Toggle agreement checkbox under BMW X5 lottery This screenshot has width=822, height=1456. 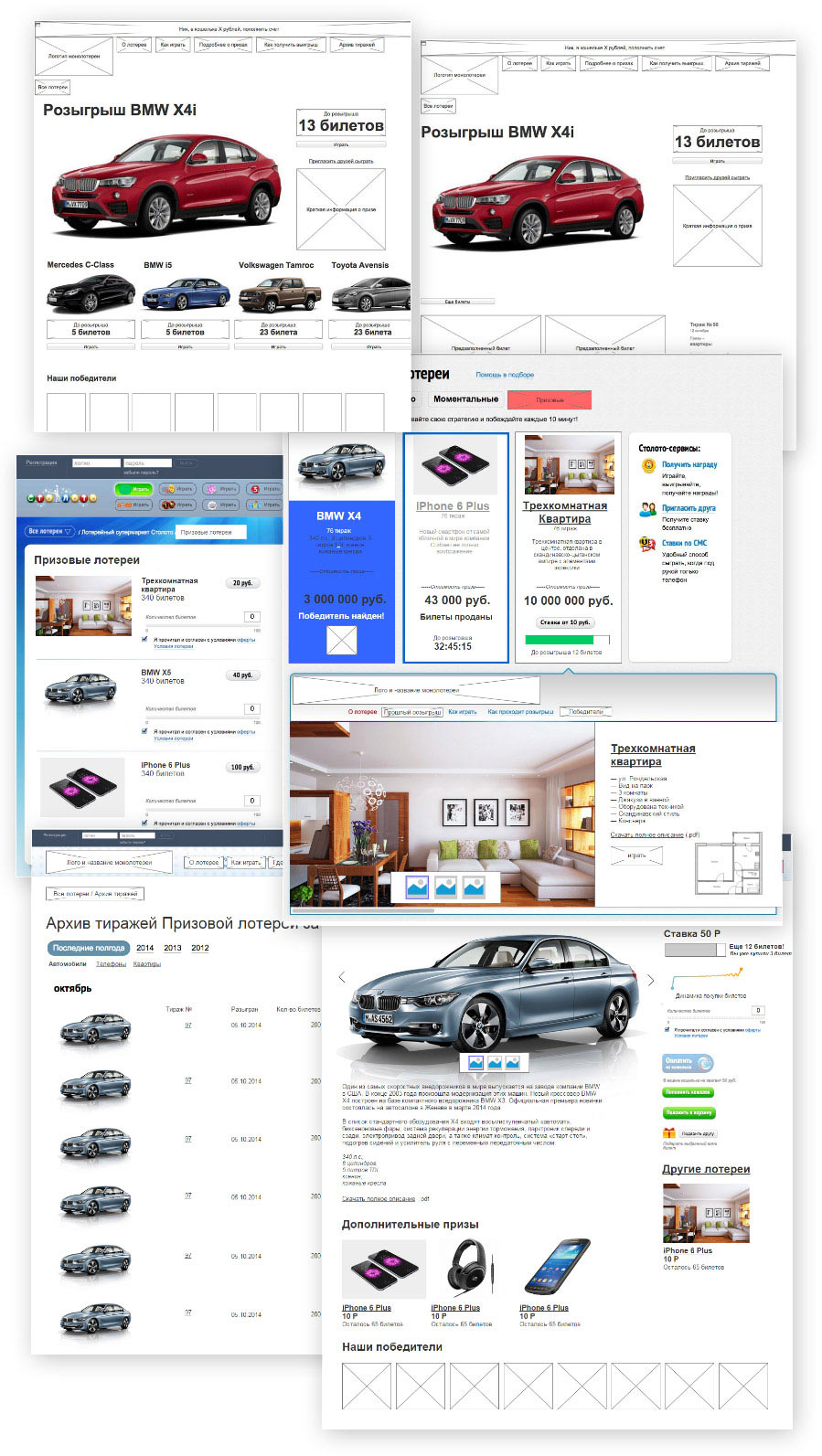144,731
